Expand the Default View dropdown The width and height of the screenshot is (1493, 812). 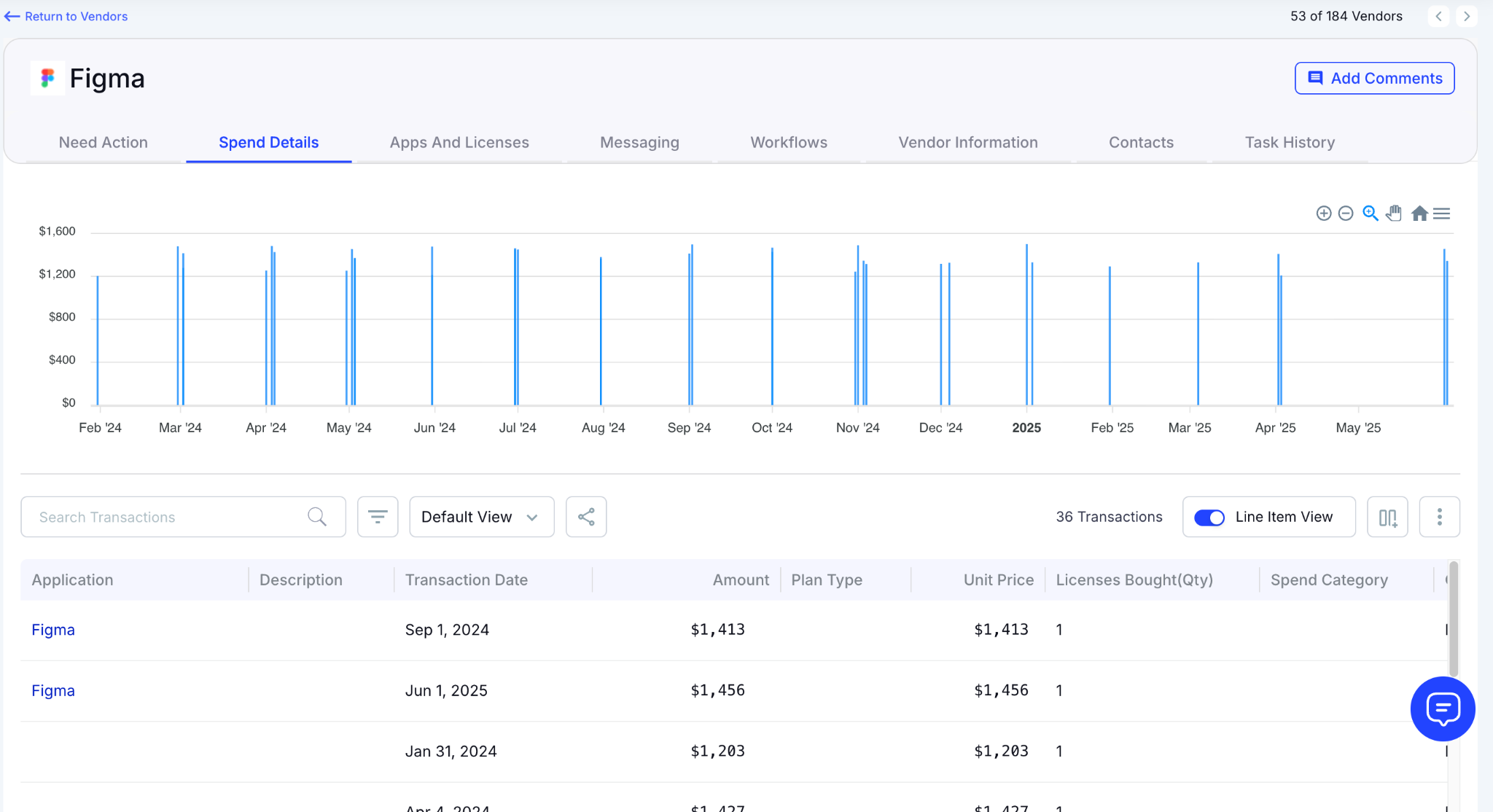pos(481,517)
